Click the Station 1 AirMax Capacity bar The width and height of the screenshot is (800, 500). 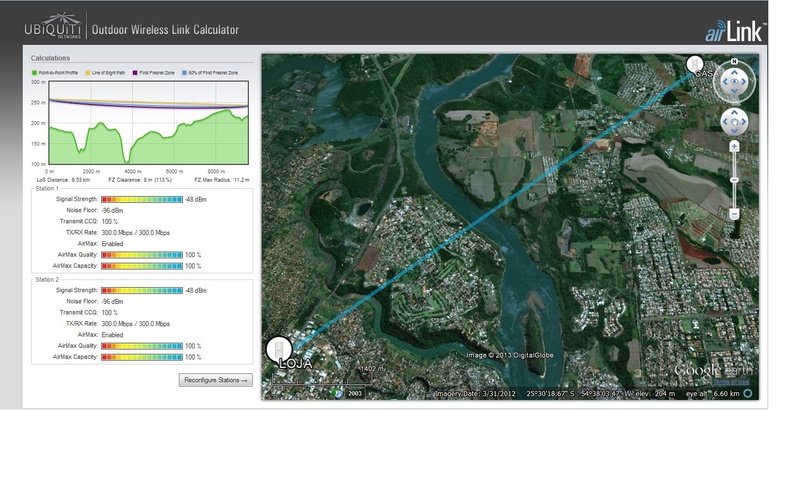(142, 266)
